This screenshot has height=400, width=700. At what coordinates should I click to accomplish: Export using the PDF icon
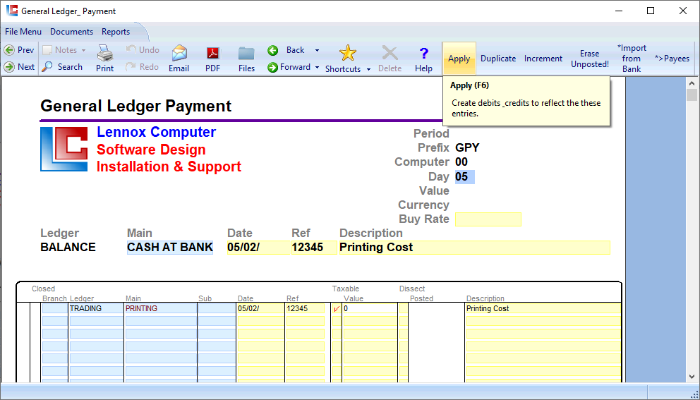coord(212,58)
